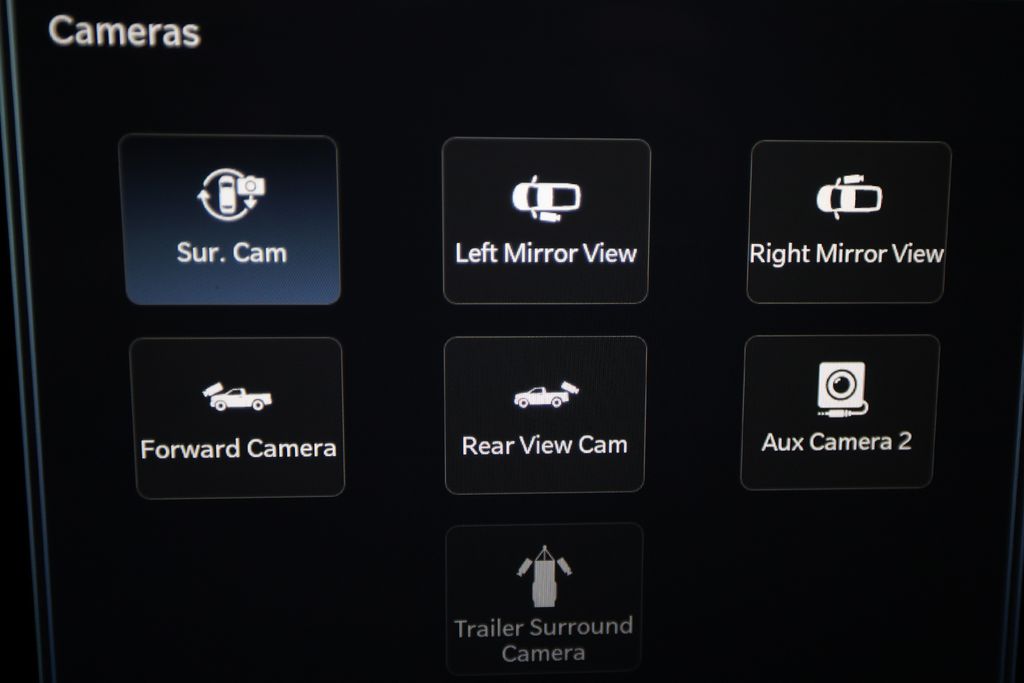Viewport: 1024px width, 683px height.
Task: Tap the trailer surround camera icon
Action: [544, 576]
